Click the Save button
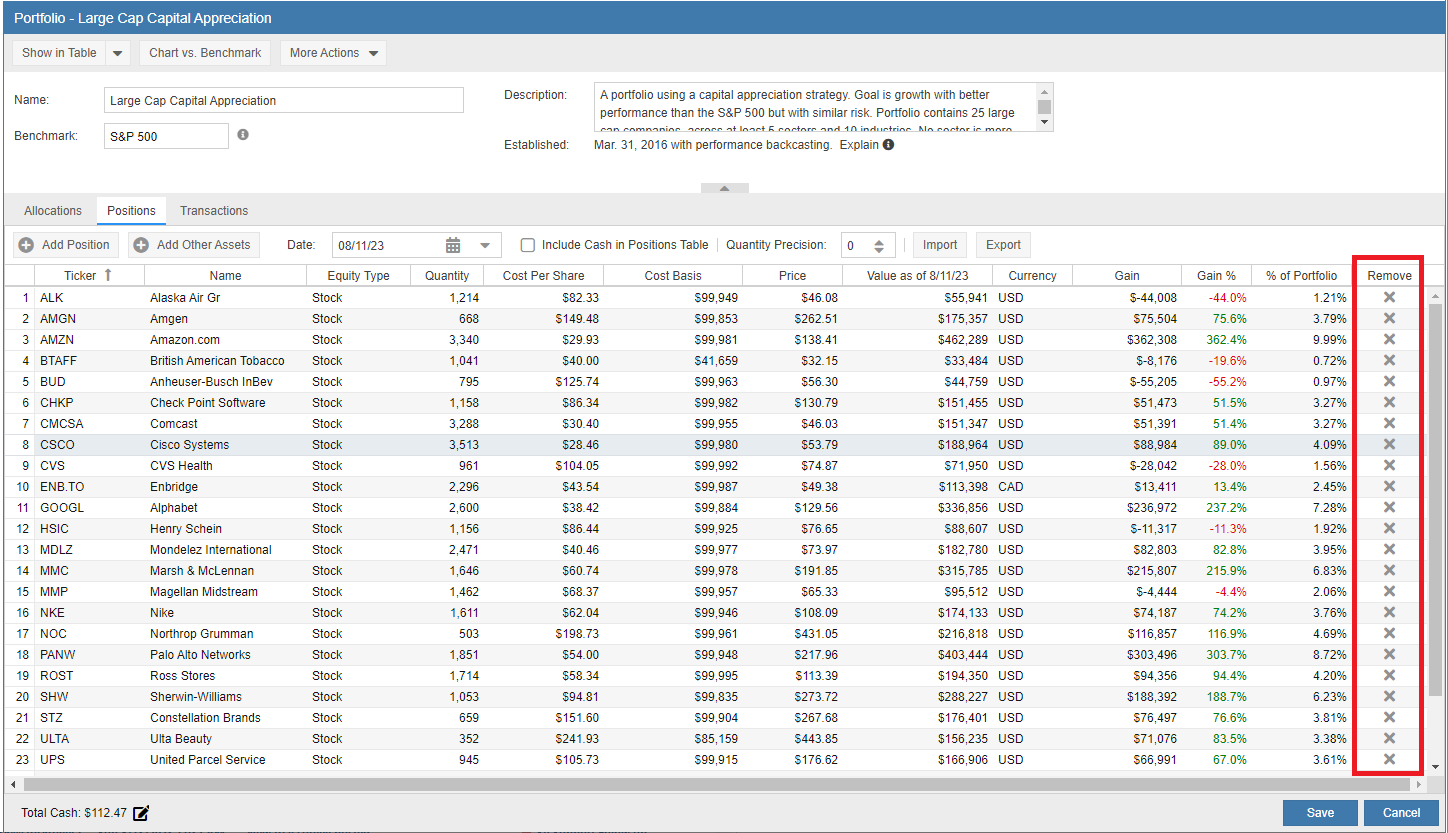The image size is (1448, 833). [1320, 813]
